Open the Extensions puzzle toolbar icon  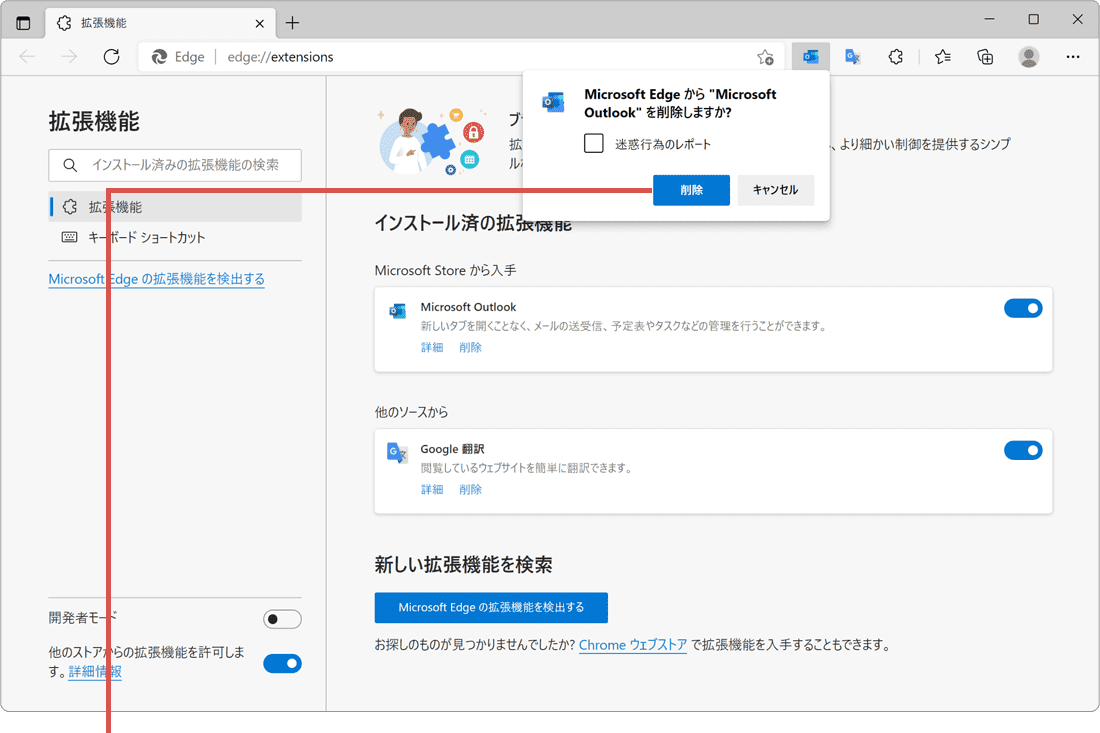[x=896, y=57]
